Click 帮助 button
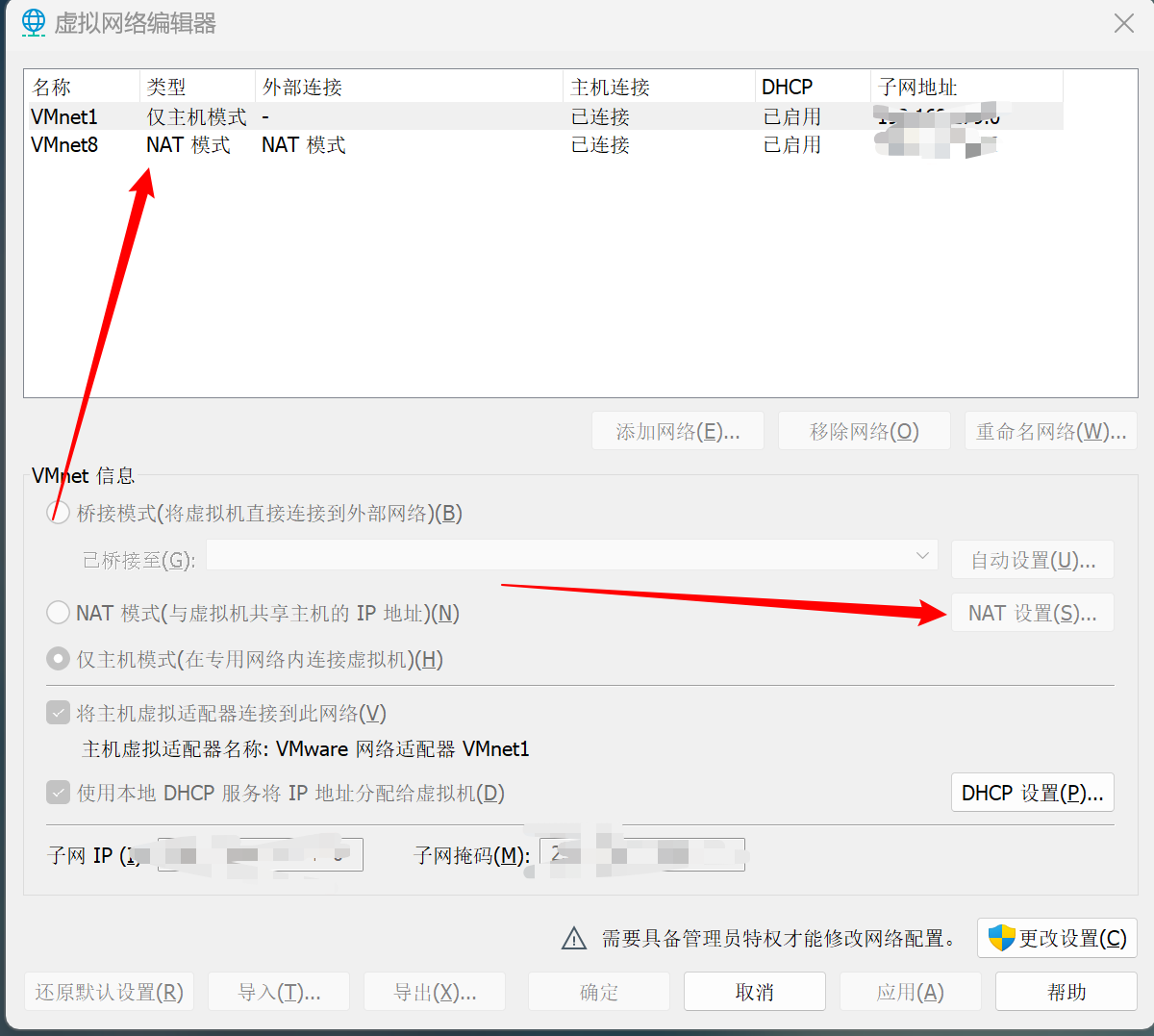The image size is (1154, 1036). [x=1066, y=992]
